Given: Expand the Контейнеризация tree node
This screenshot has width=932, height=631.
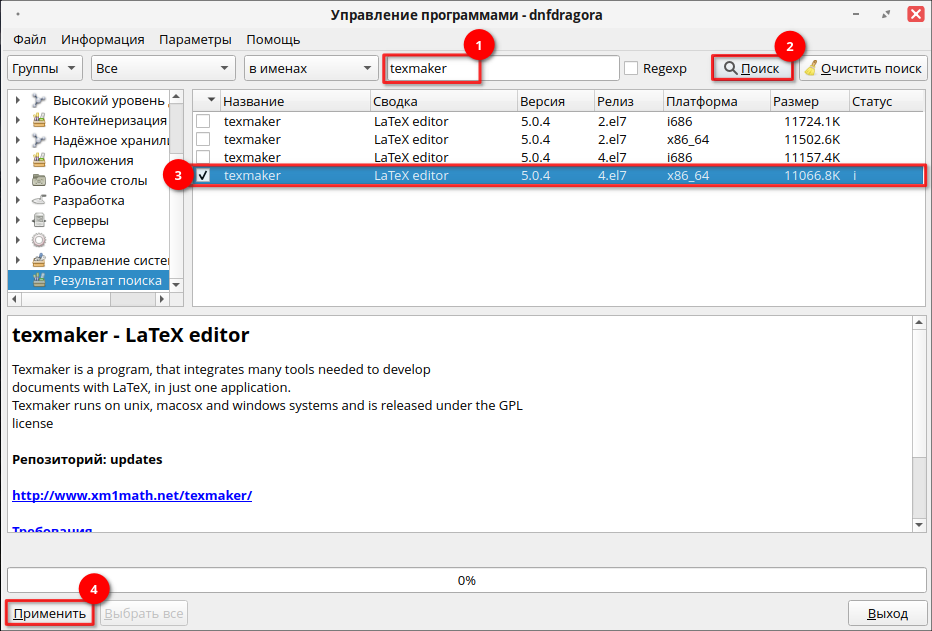Looking at the screenshot, I should 18,121.
